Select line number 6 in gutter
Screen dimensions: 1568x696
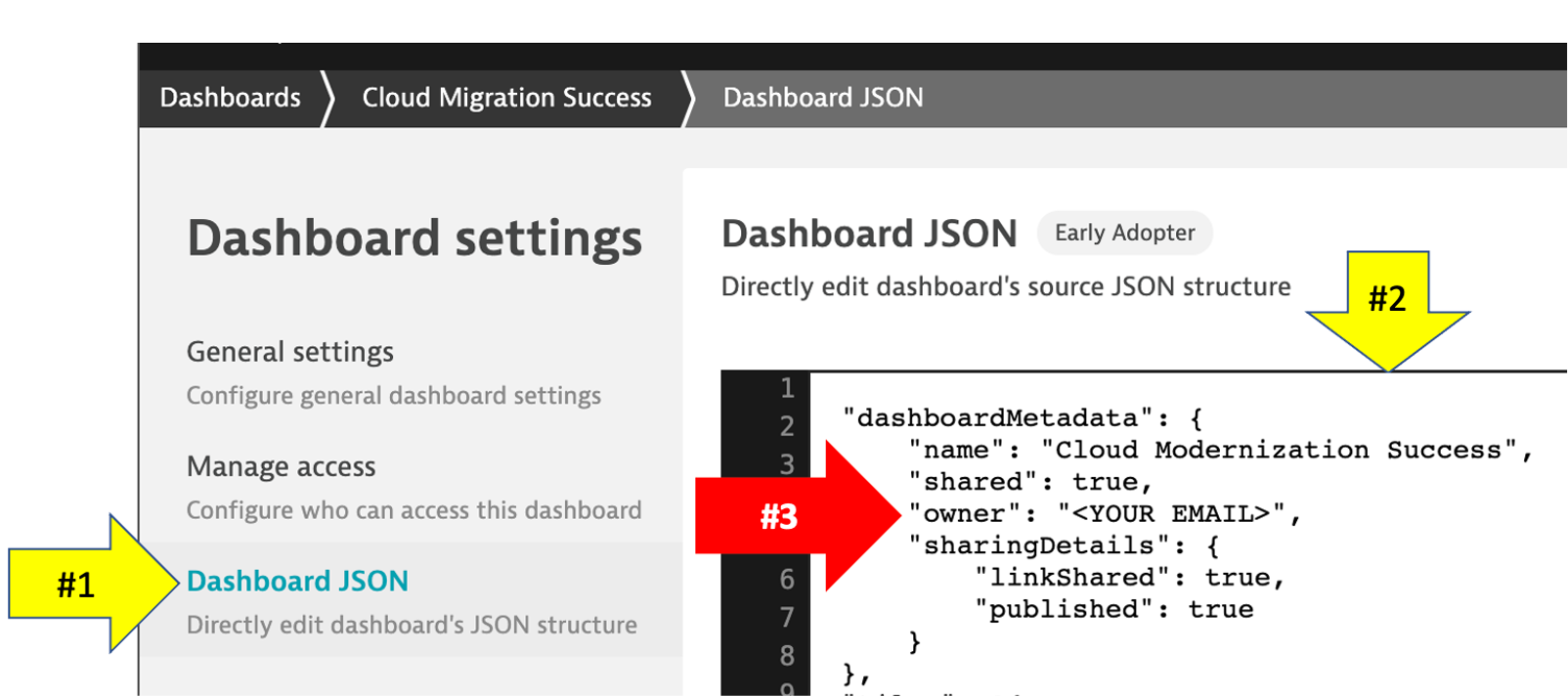pyautogui.click(x=787, y=580)
